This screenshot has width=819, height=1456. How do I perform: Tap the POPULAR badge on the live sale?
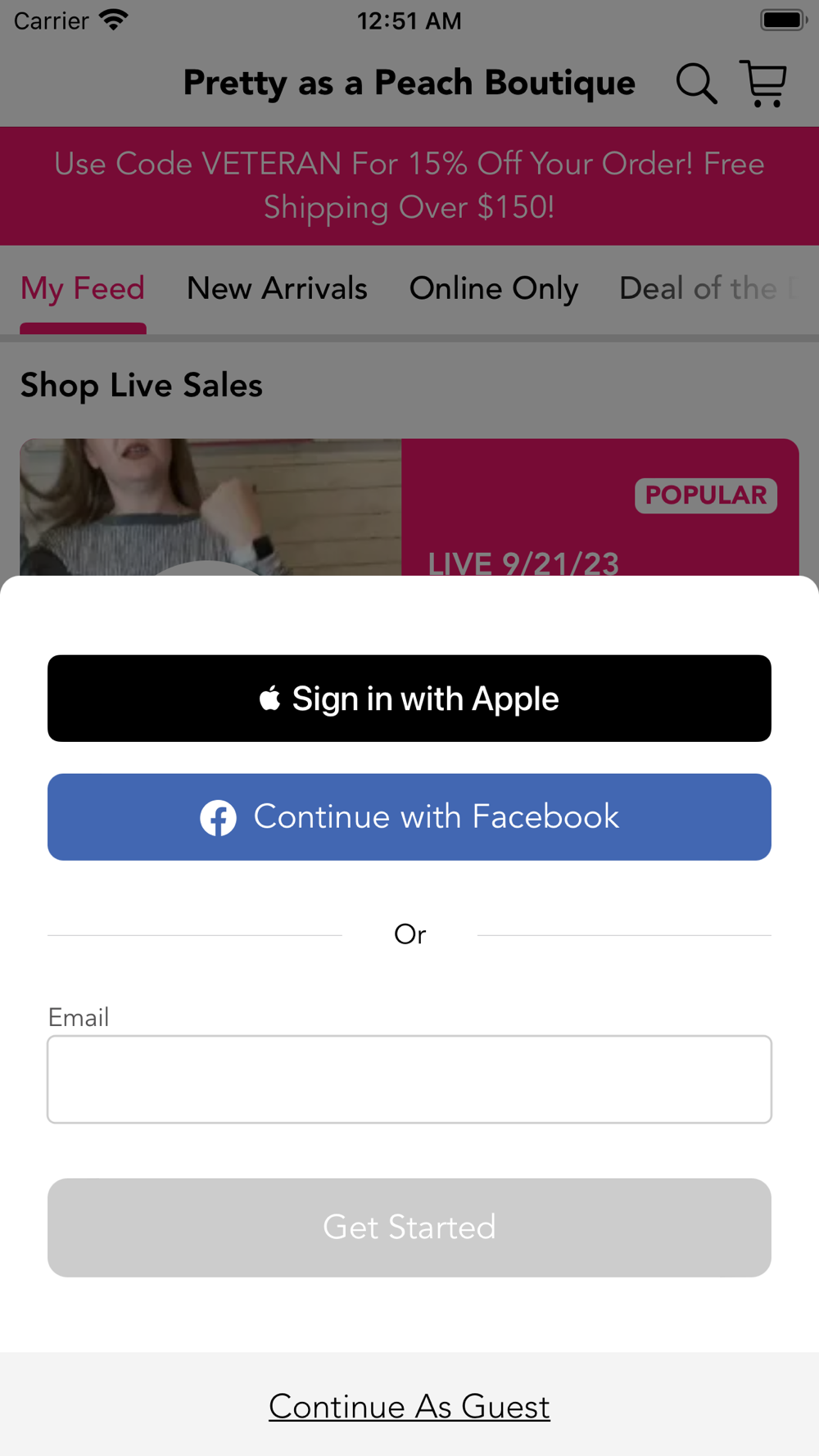(706, 495)
